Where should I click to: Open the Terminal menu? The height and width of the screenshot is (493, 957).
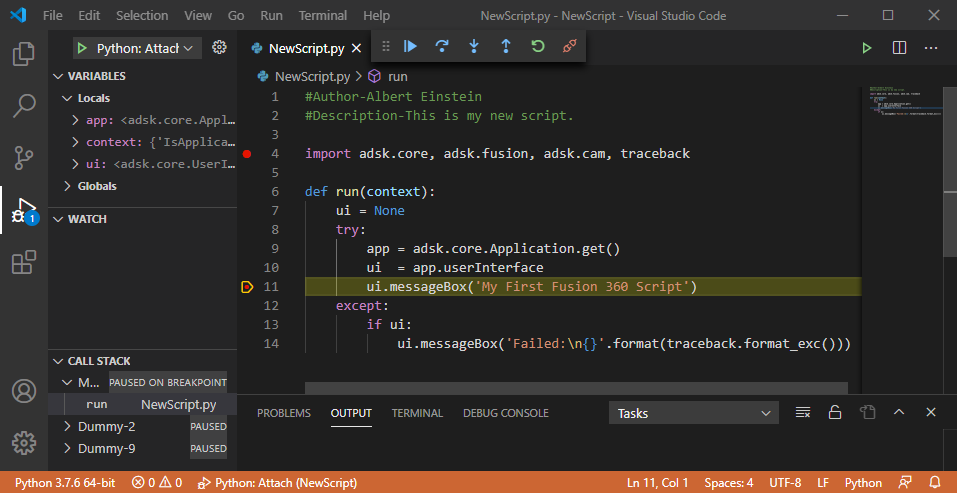323,15
